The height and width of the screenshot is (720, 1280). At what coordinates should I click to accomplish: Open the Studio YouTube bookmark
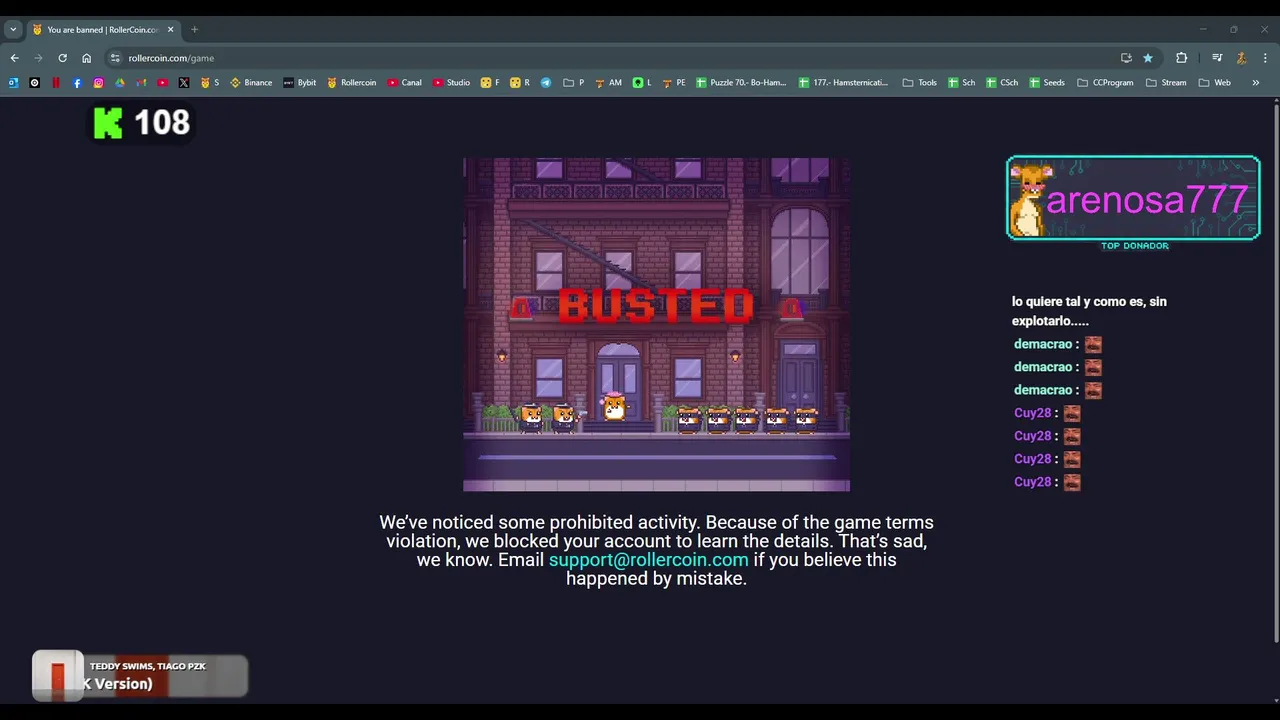pyautogui.click(x=452, y=83)
